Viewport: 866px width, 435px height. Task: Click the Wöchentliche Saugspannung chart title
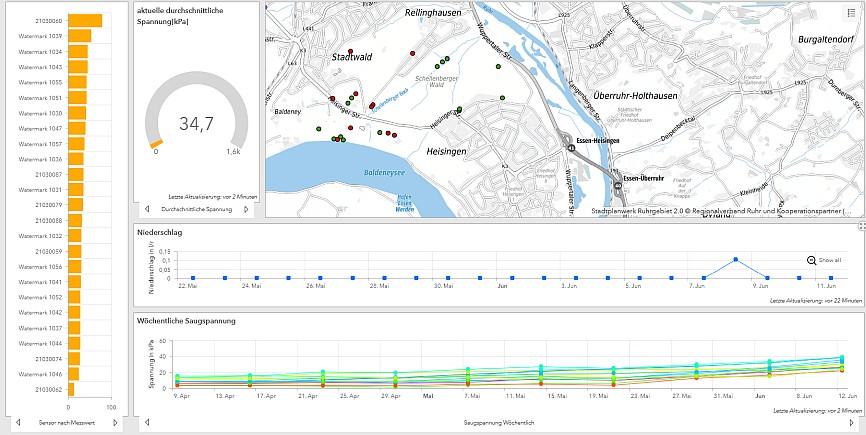click(x=186, y=321)
